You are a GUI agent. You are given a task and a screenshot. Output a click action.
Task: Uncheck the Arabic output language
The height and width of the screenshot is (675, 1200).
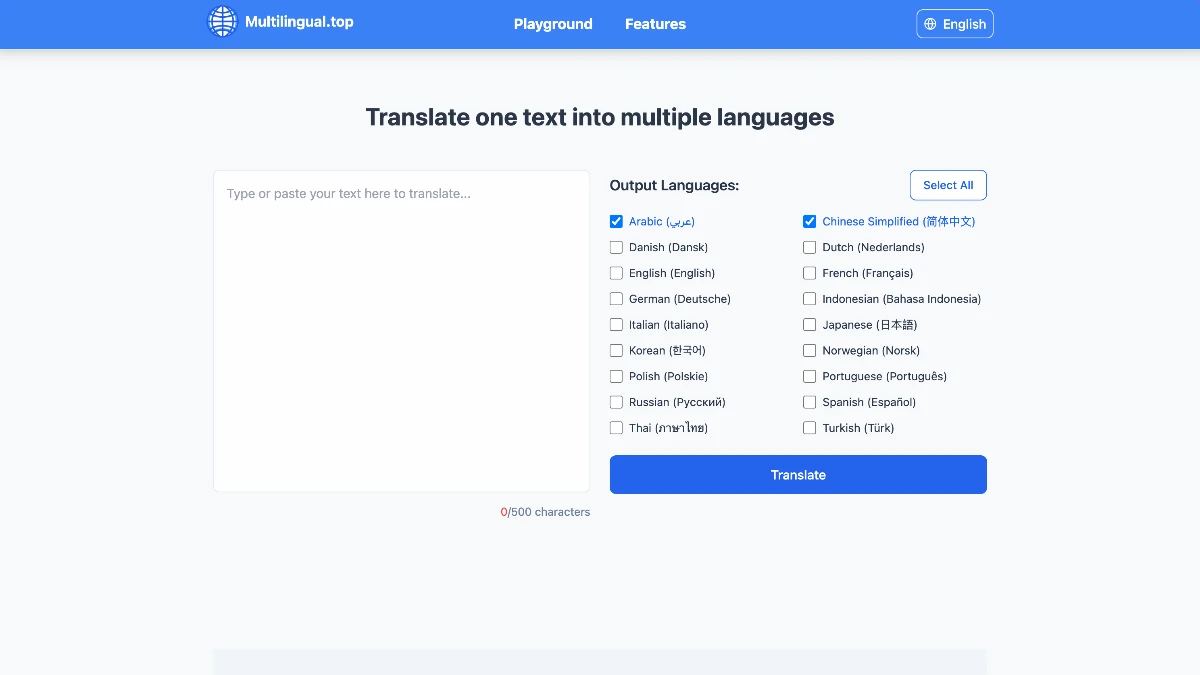pyautogui.click(x=616, y=221)
